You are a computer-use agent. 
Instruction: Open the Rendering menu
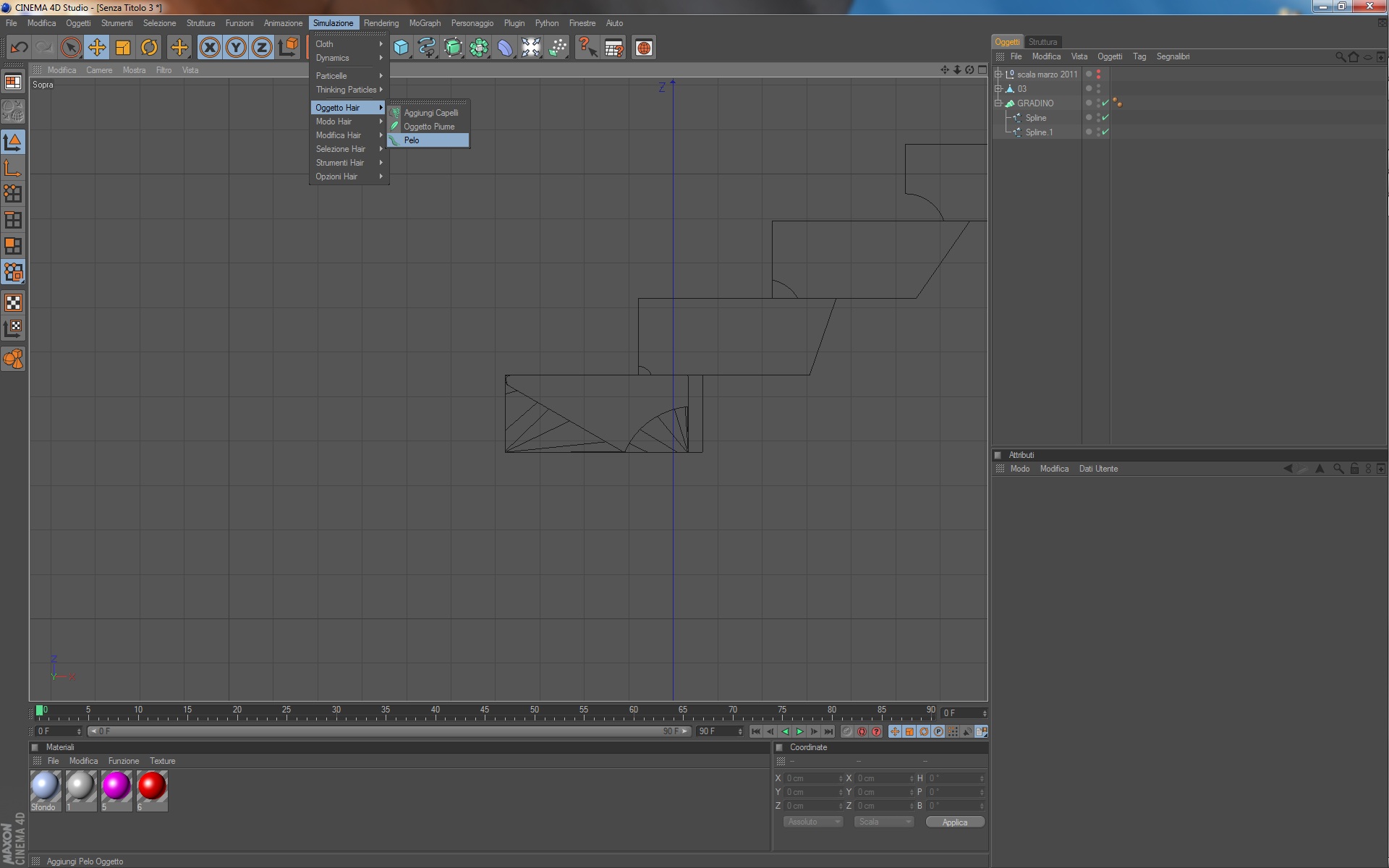coord(381,23)
